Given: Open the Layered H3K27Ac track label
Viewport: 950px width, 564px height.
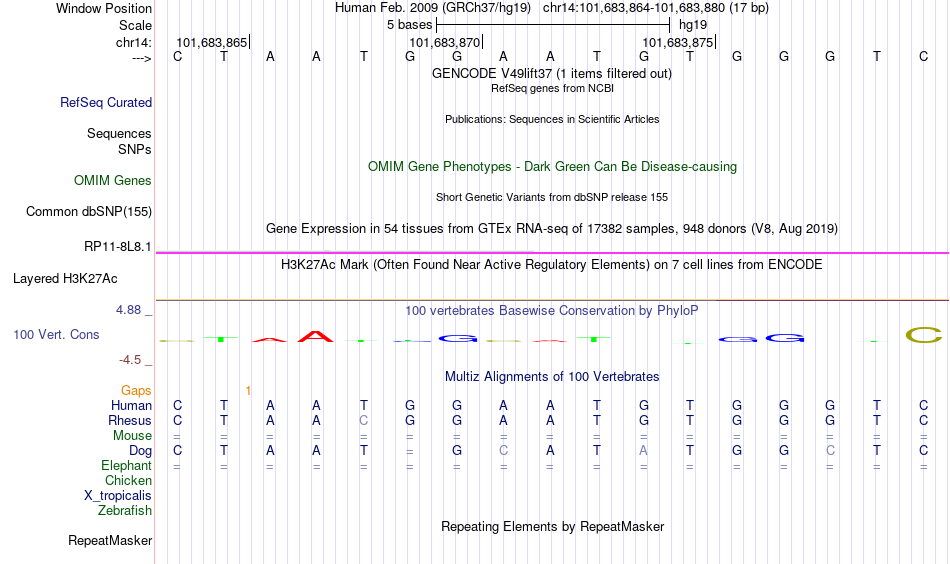Looking at the screenshot, I should point(65,279).
